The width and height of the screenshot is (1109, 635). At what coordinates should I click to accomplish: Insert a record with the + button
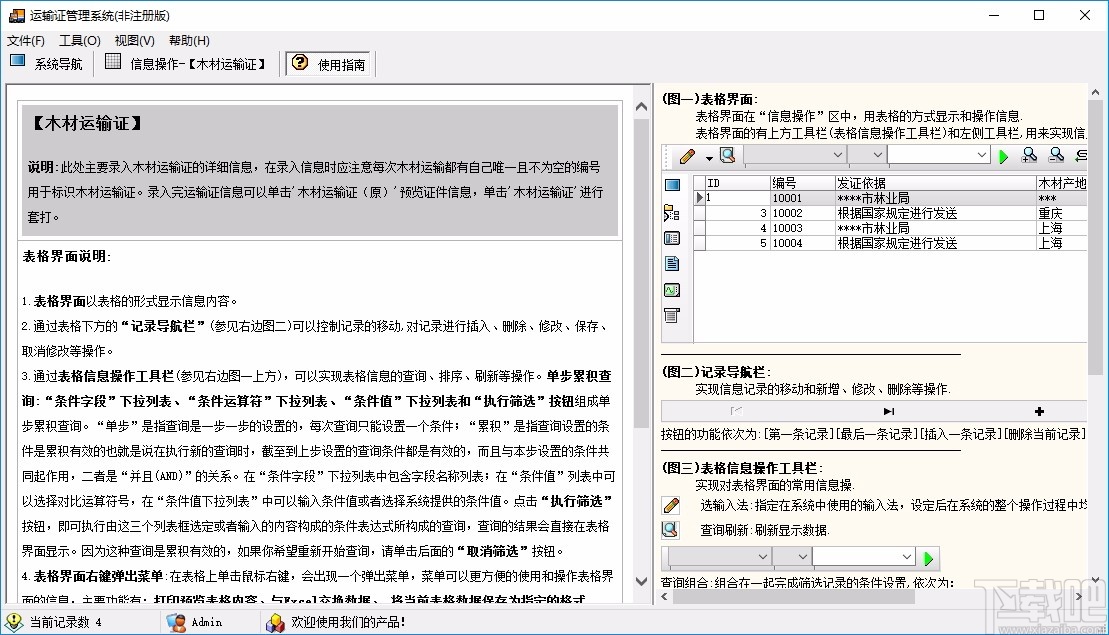[1039, 411]
